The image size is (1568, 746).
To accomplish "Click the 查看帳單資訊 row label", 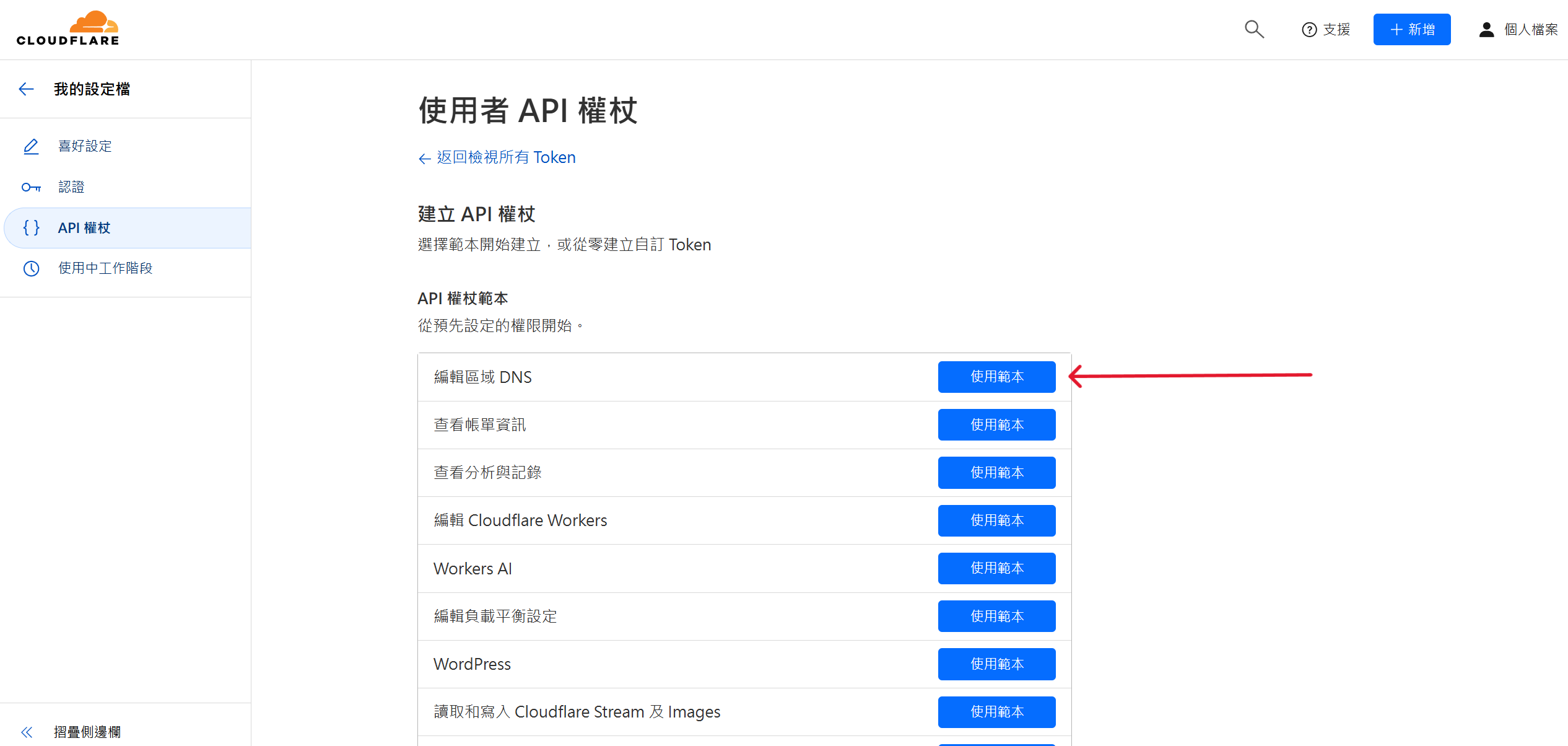I will (480, 425).
